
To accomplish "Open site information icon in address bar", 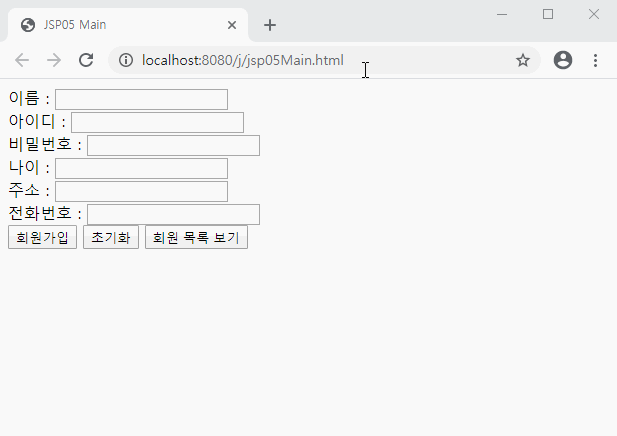I will 126,60.
